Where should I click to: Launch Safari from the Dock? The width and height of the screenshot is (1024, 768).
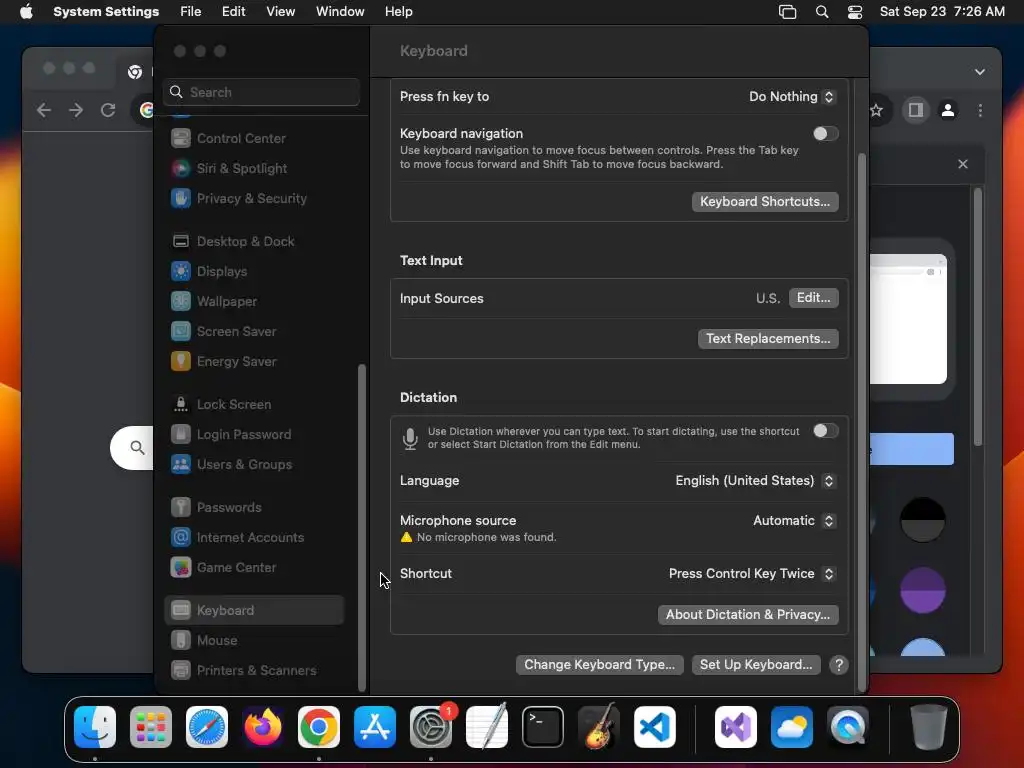point(207,727)
